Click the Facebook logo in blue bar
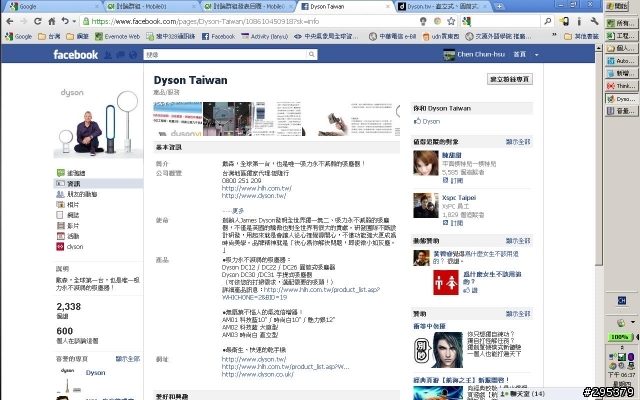The width and height of the screenshot is (640, 400). 76,54
